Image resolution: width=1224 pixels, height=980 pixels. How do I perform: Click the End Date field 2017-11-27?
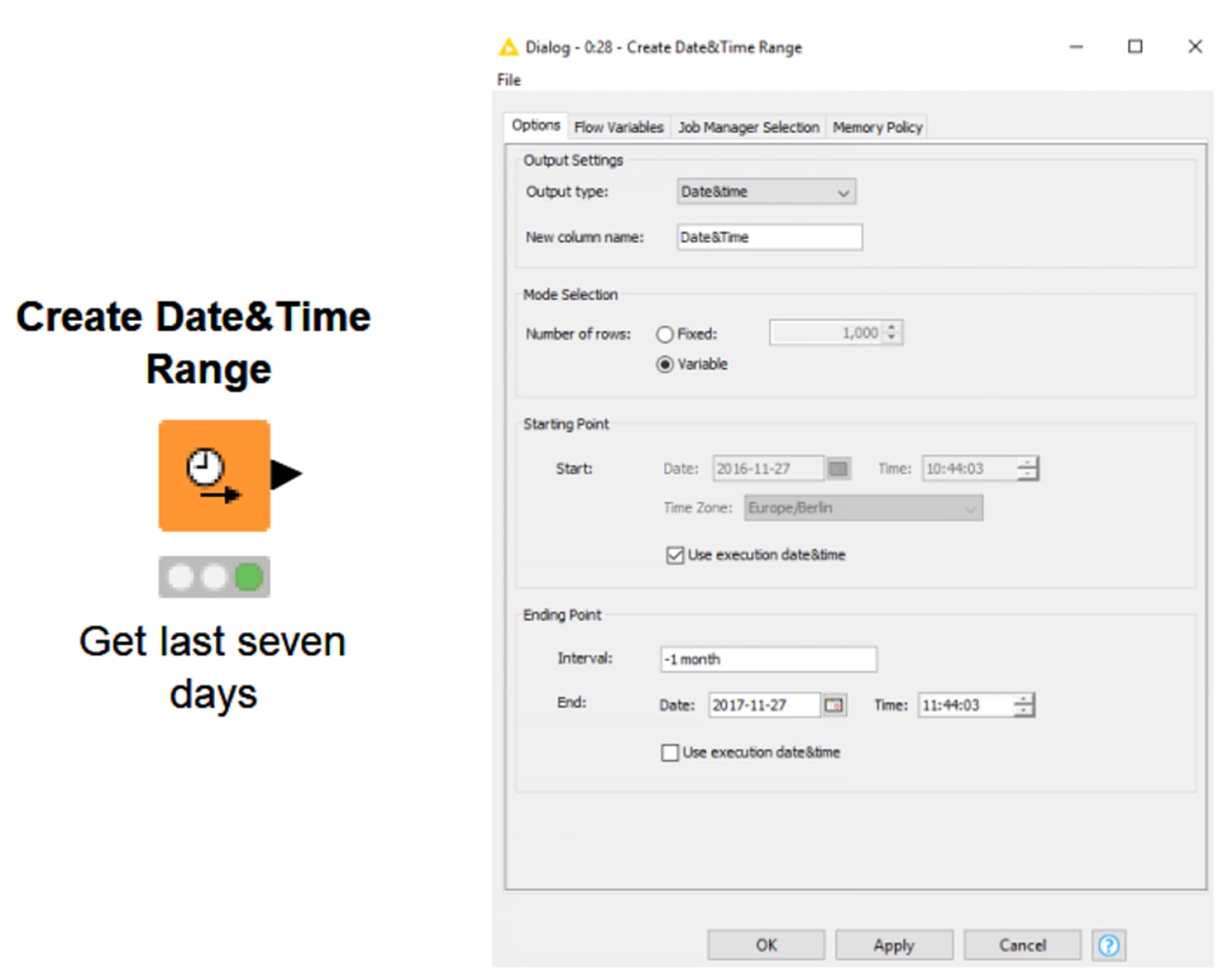pos(764,705)
